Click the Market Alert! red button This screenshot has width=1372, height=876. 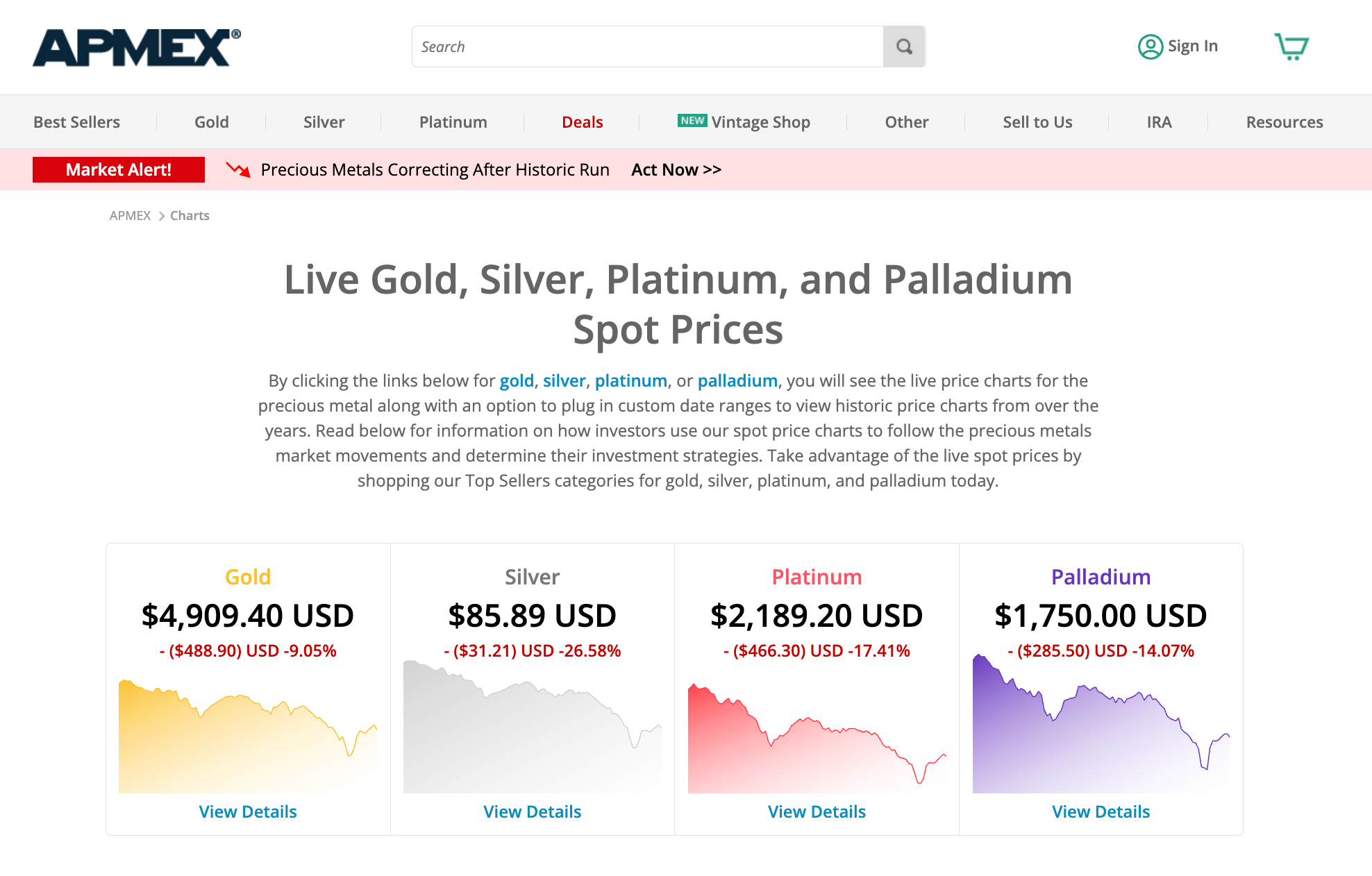pyautogui.click(x=119, y=169)
